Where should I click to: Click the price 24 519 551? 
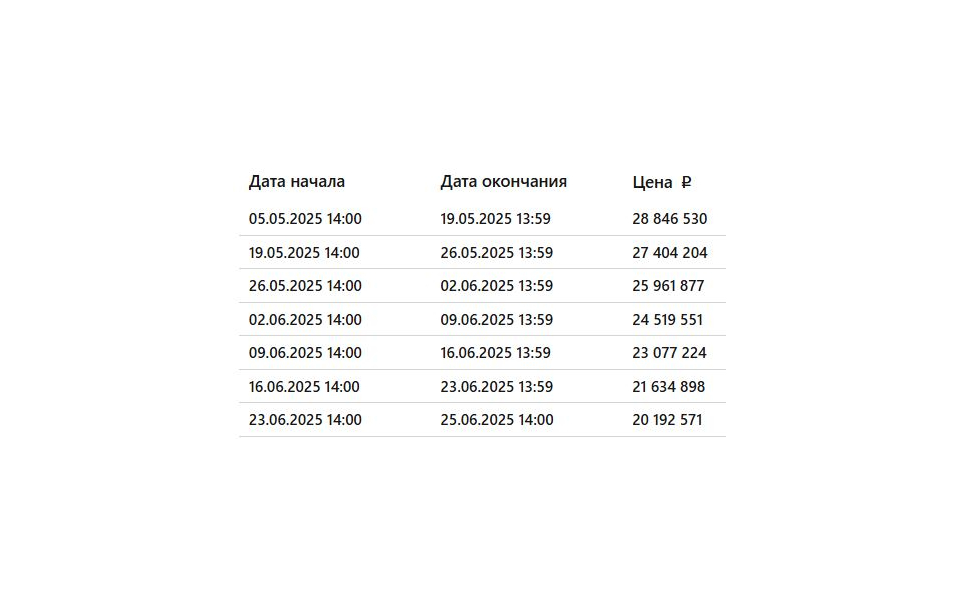(x=667, y=320)
